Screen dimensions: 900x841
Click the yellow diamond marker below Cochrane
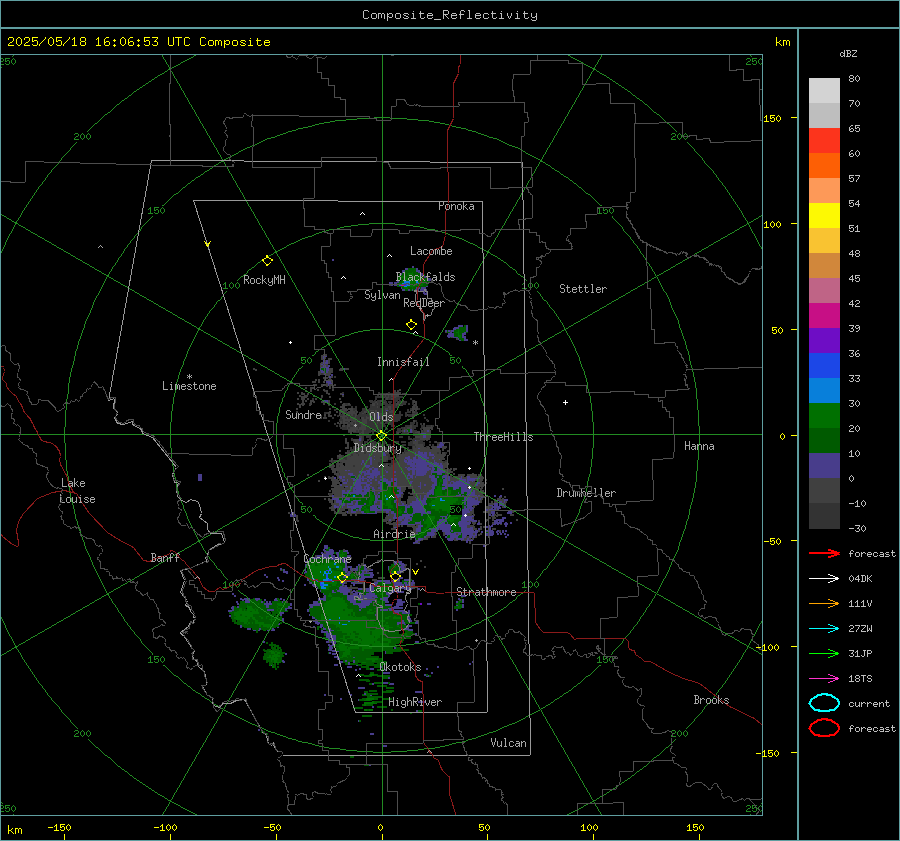point(342,578)
